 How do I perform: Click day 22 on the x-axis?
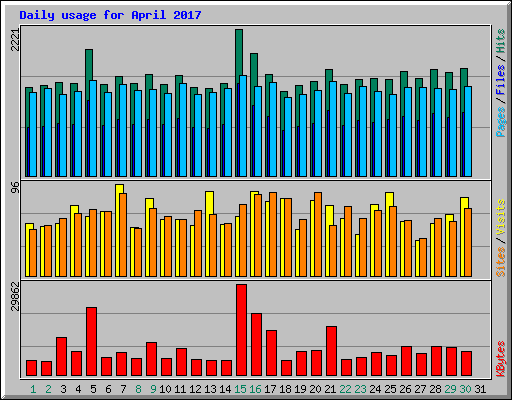pos(345,389)
